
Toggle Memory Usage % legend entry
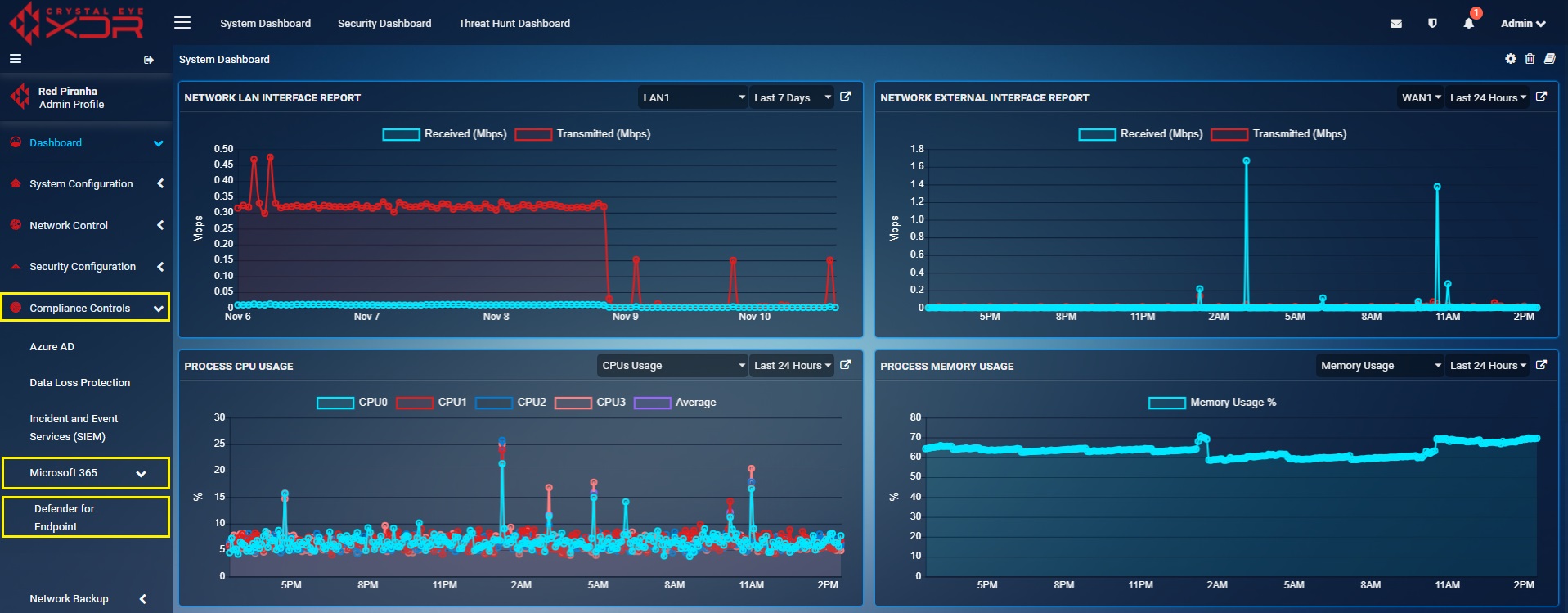pos(1212,403)
